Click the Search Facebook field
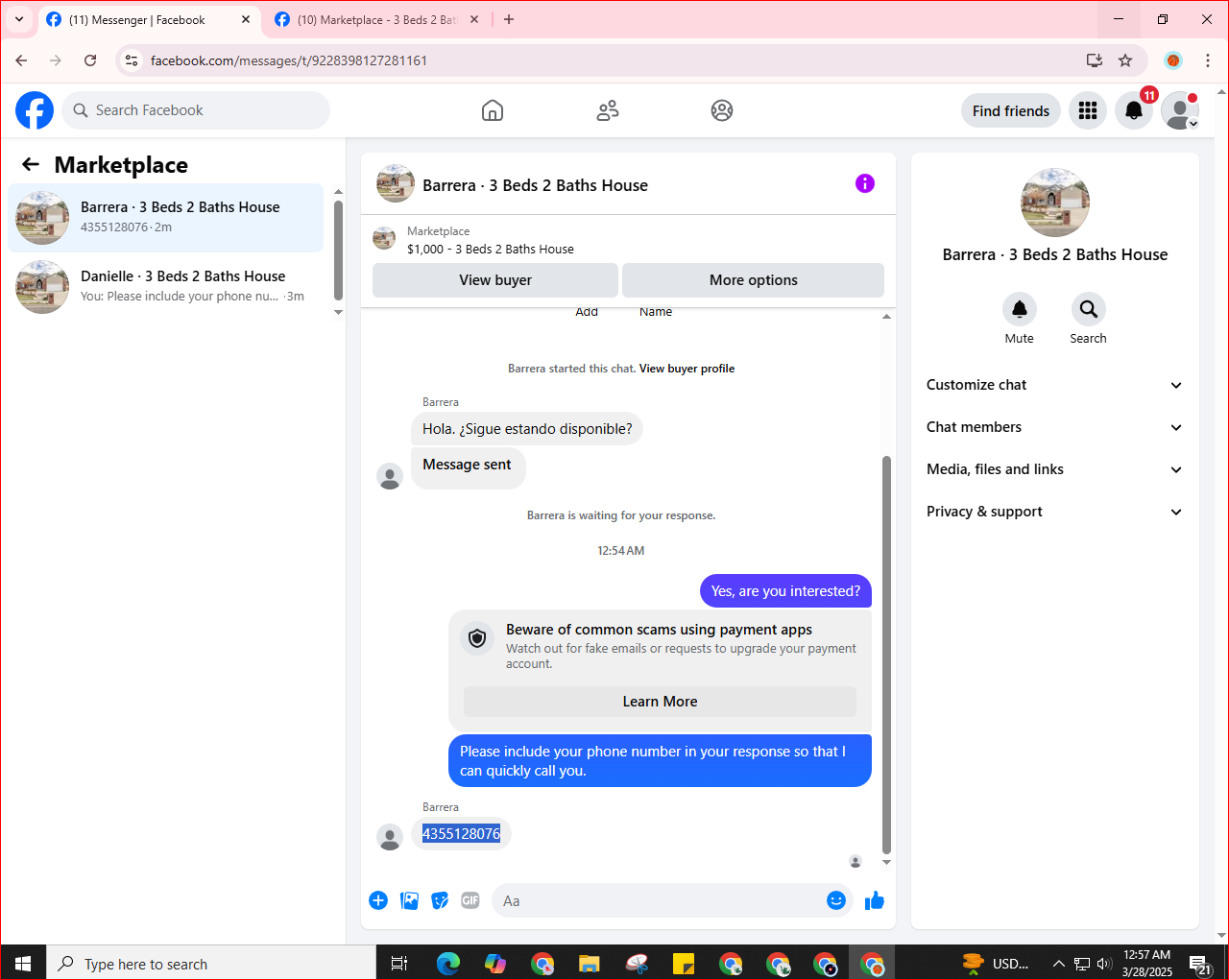This screenshot has height=980, width=1229. pyautogui.click(x=196, y=110)
